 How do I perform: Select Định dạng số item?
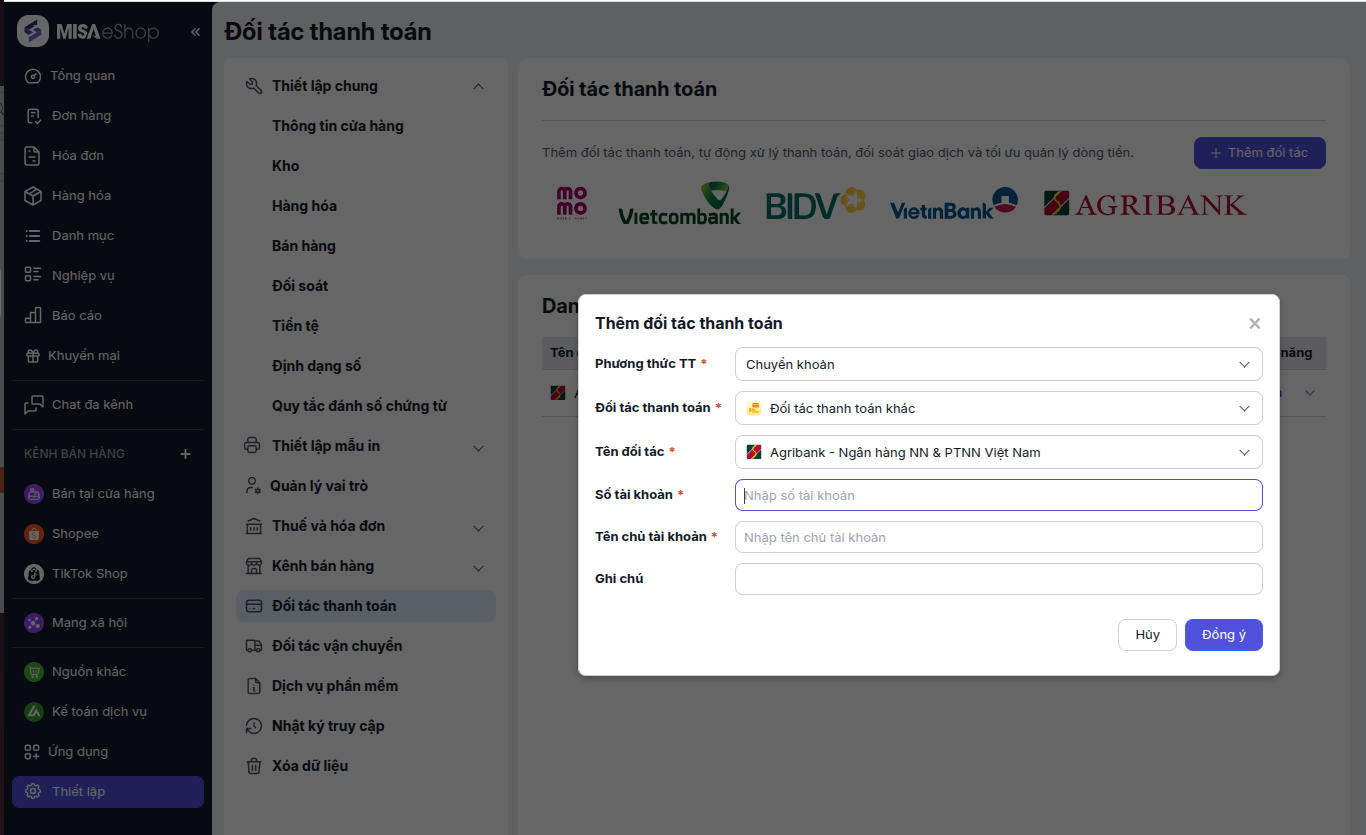point(316,366)
